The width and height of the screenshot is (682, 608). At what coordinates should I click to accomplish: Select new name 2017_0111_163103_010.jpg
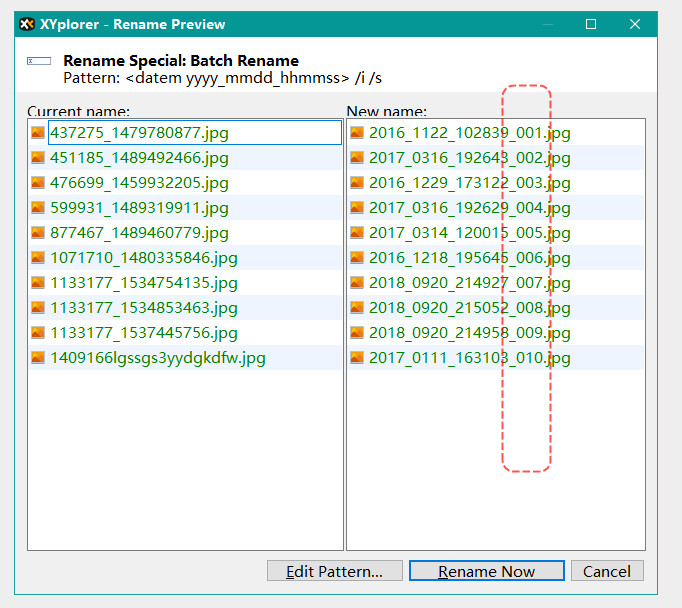(469, 357)
